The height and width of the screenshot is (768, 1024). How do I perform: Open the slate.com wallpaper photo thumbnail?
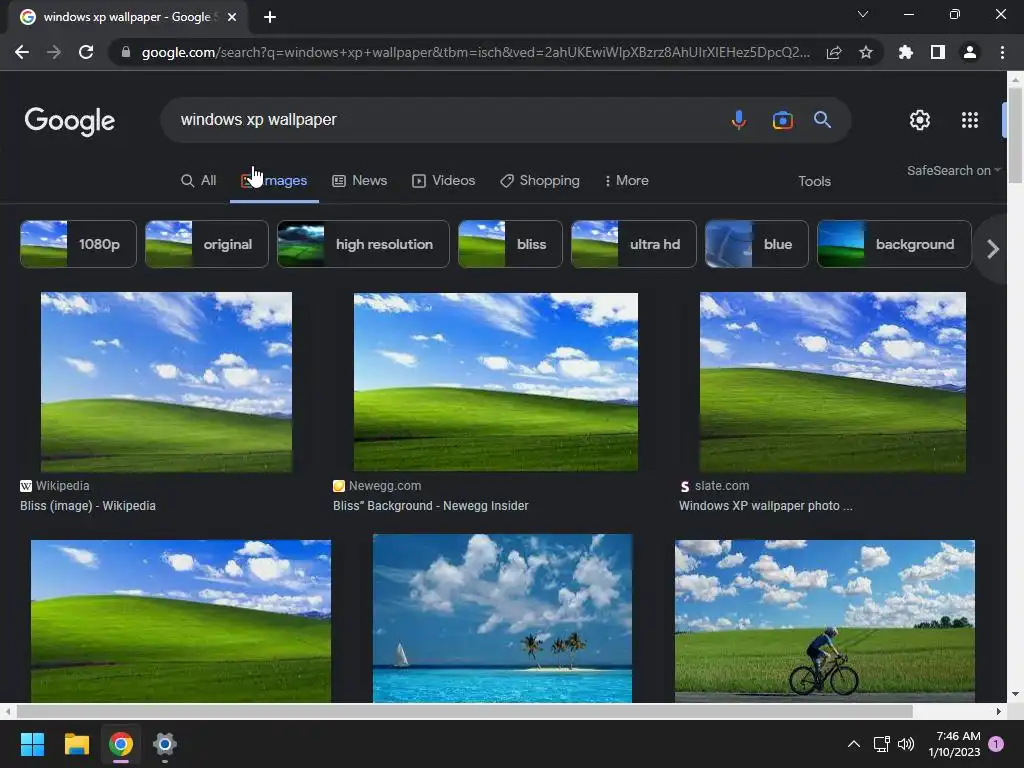tap(833, 382)
